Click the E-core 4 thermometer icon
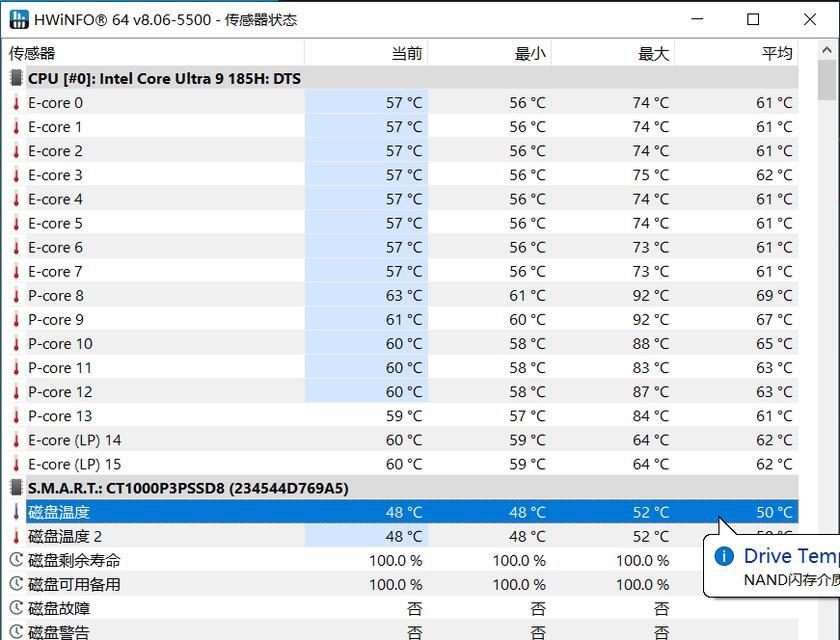Screen dimensions: 840x640 pos(16,199)
